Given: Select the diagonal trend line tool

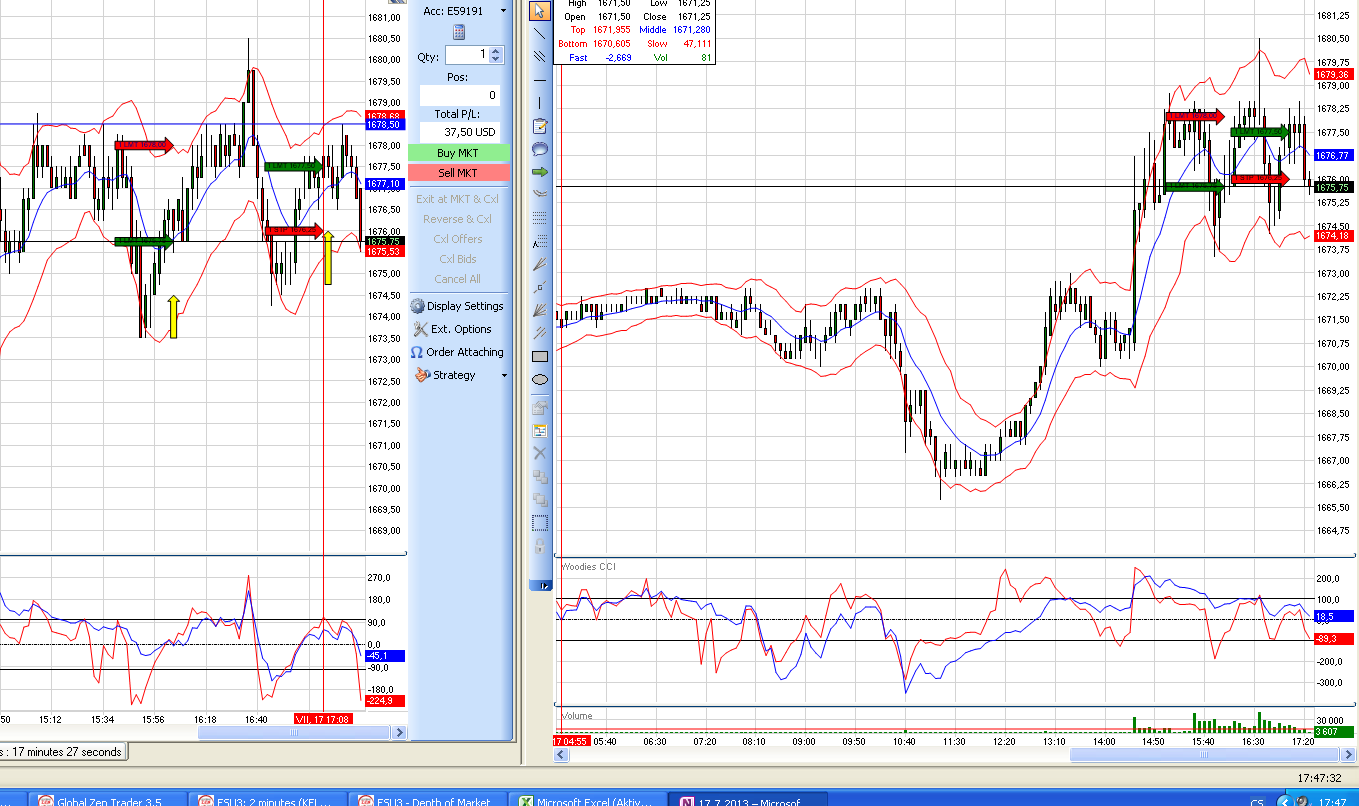Looking at the screenshot, I should pyautogui.click(x=539, y=33).
